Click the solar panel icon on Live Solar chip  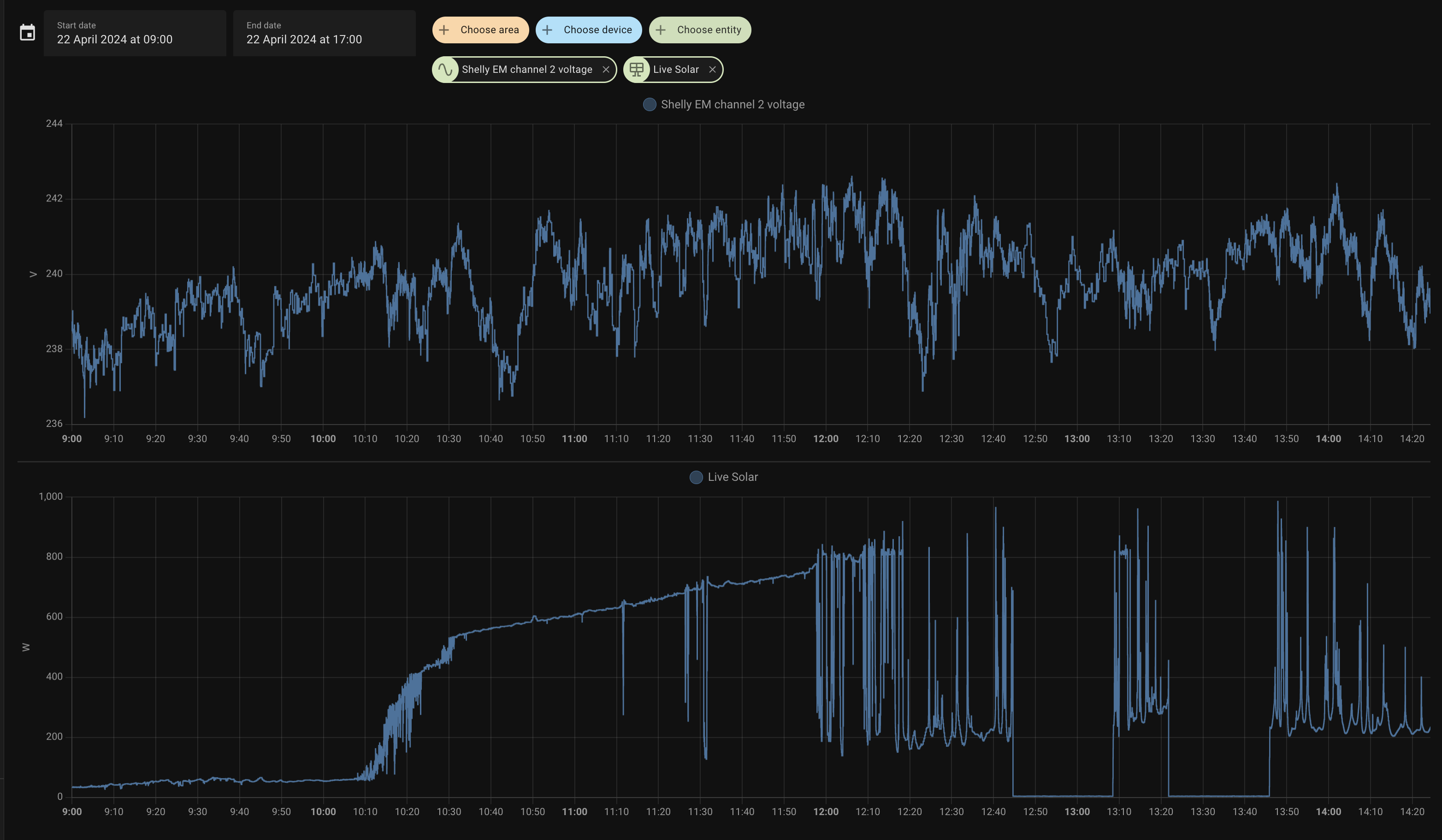[636, 70]
